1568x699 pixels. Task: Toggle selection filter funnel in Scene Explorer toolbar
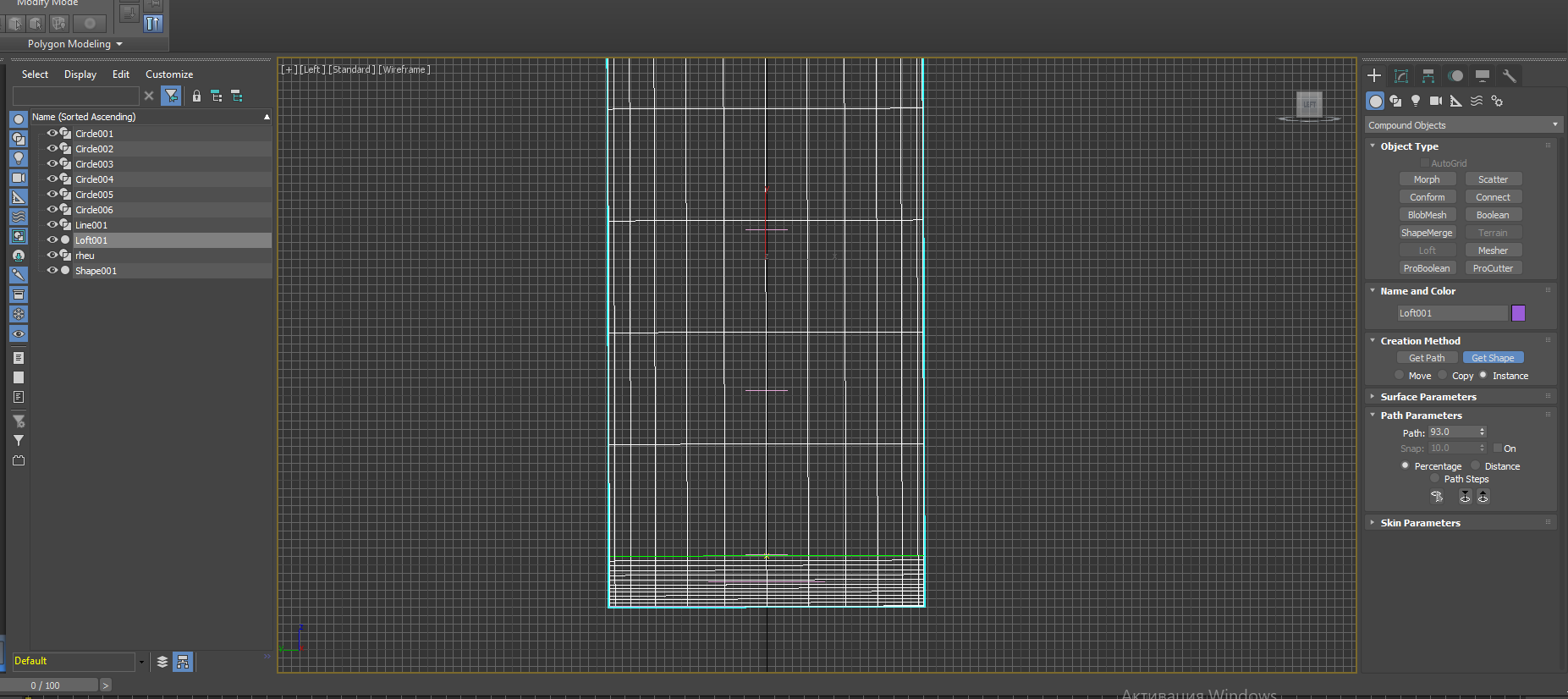[x=172, y=96]
